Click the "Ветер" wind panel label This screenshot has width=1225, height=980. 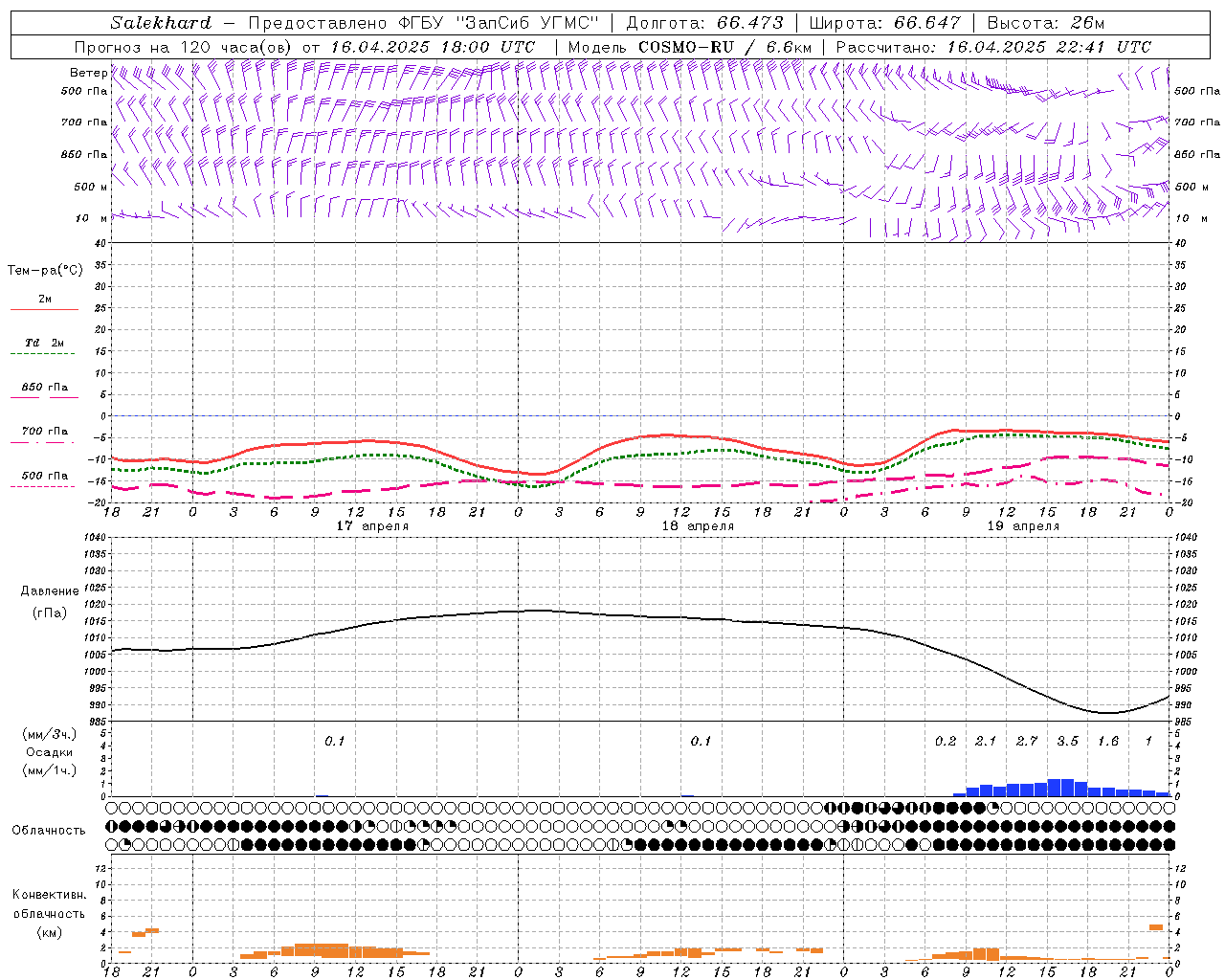click(88, 73)
